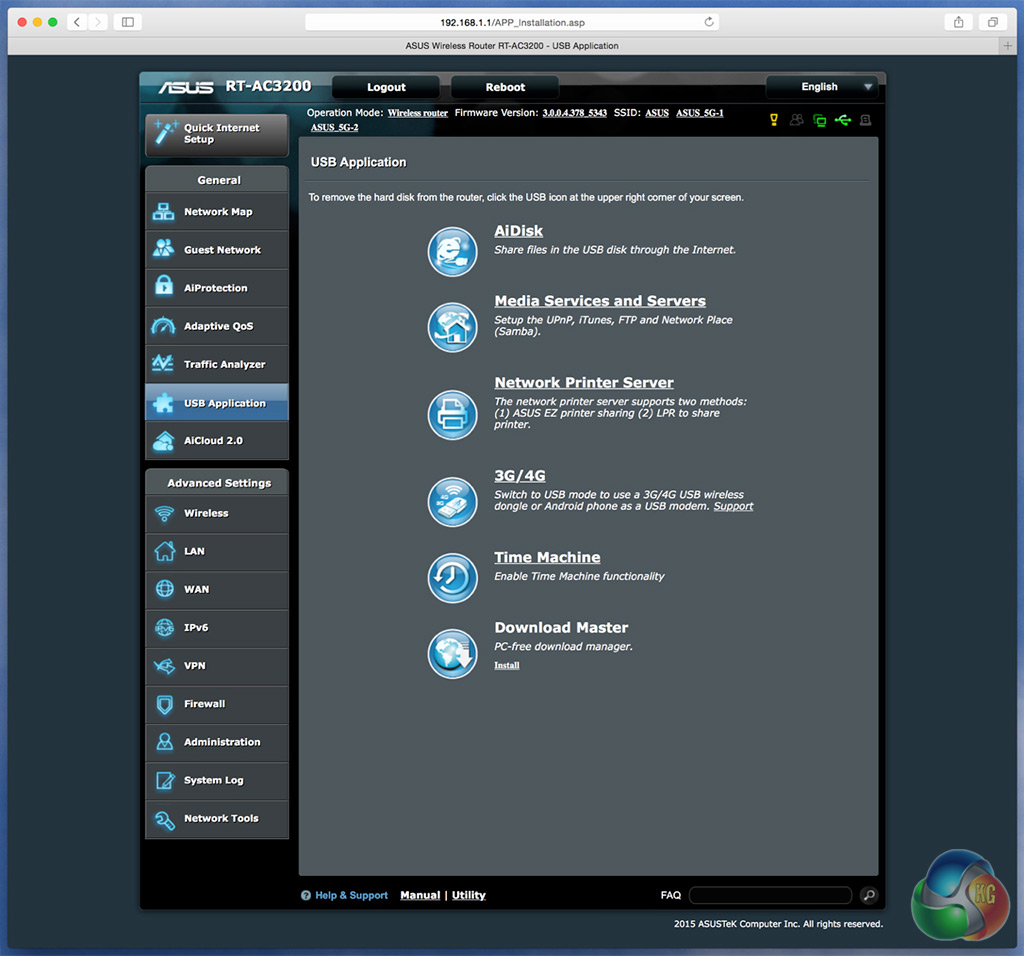Image resolution: width=1024 pixels, height=956 pixels.
Task: Reload page using Safari refresh icon
Action: [709, 22]
